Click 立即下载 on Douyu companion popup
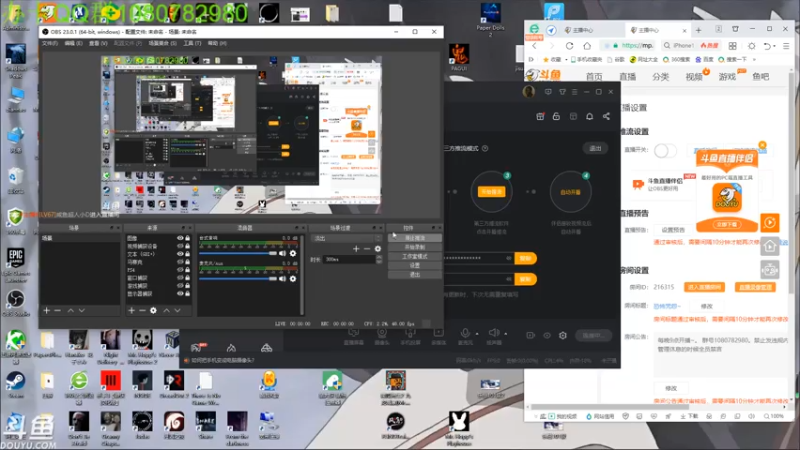Screen dimensions: 800x450 (727, 224)
